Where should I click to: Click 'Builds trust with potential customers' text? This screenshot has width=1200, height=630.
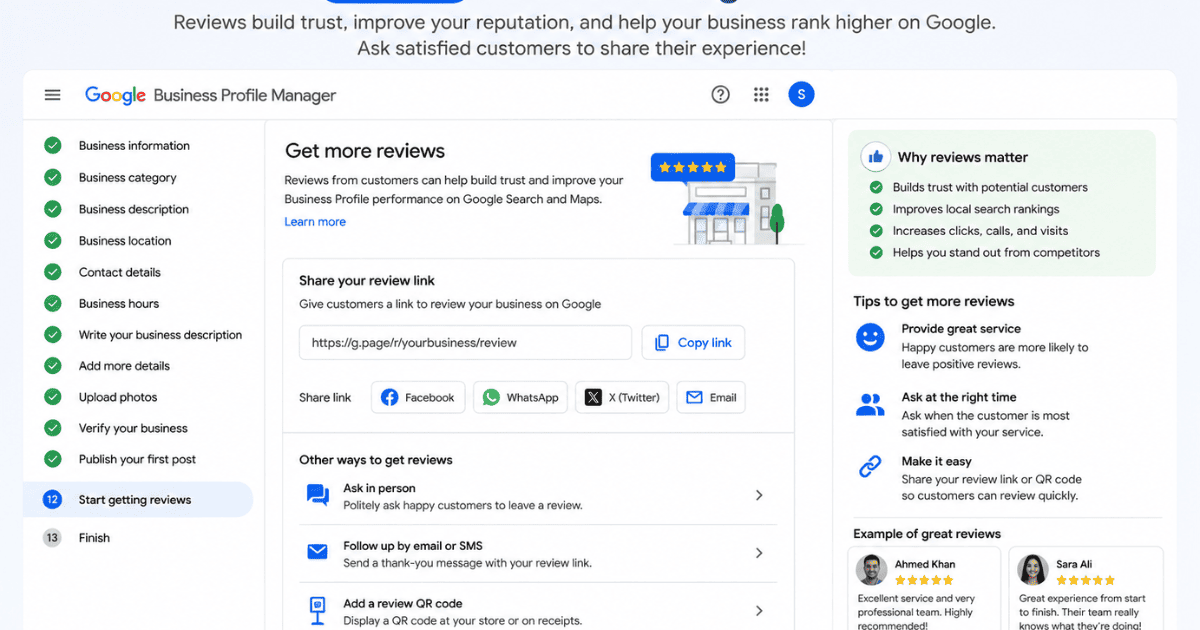[x=990, y=187]
